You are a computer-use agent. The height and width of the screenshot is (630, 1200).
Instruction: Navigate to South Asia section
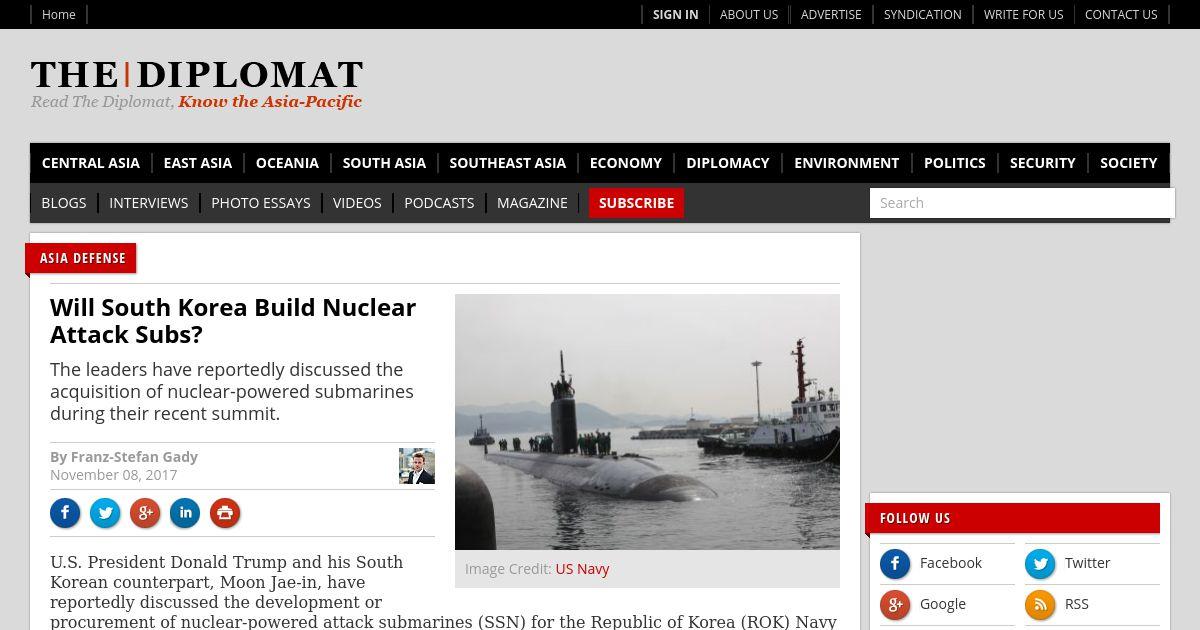coord(384,163)
